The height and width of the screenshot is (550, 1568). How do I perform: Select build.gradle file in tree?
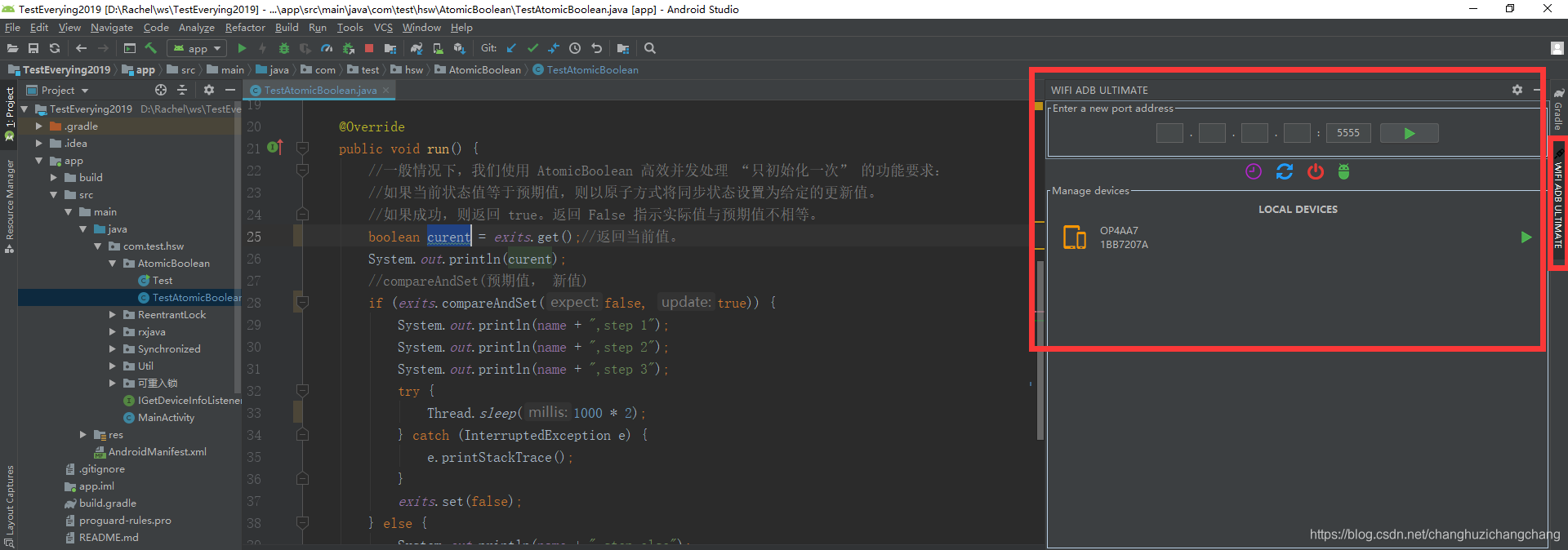click(107, 503)
